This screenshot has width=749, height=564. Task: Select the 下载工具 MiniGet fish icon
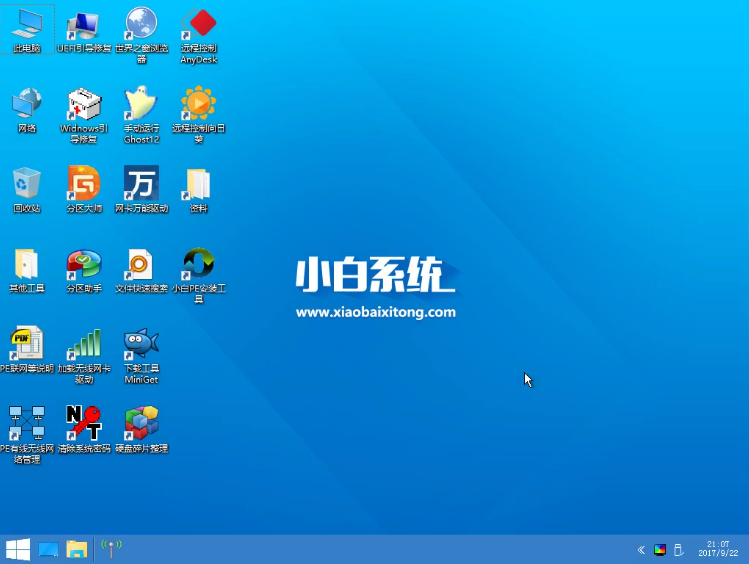[141, 343]
